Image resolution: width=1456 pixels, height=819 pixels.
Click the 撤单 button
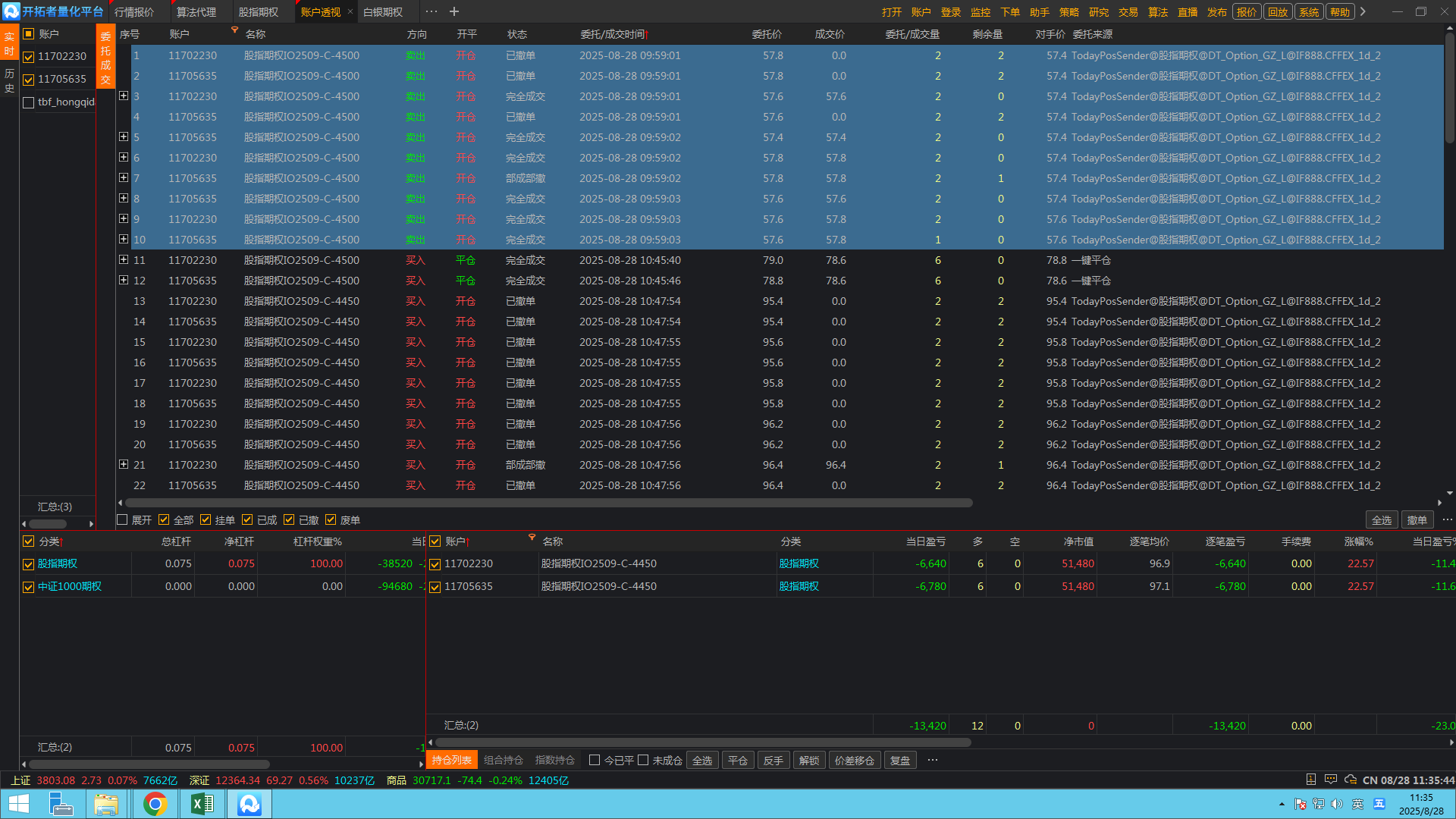coord(1417,520)
